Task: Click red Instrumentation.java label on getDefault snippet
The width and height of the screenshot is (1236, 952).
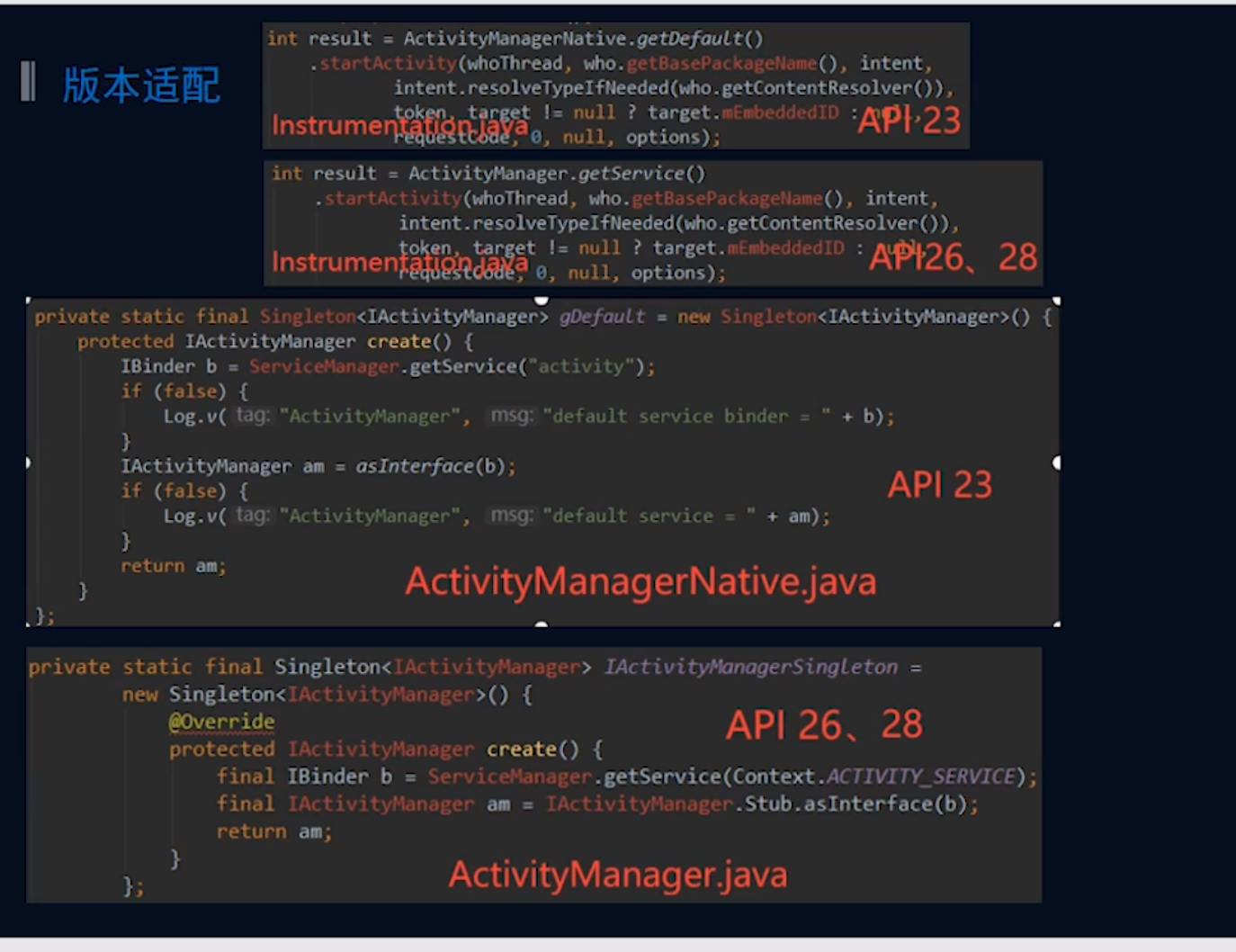Action: (x=399, y=125)
